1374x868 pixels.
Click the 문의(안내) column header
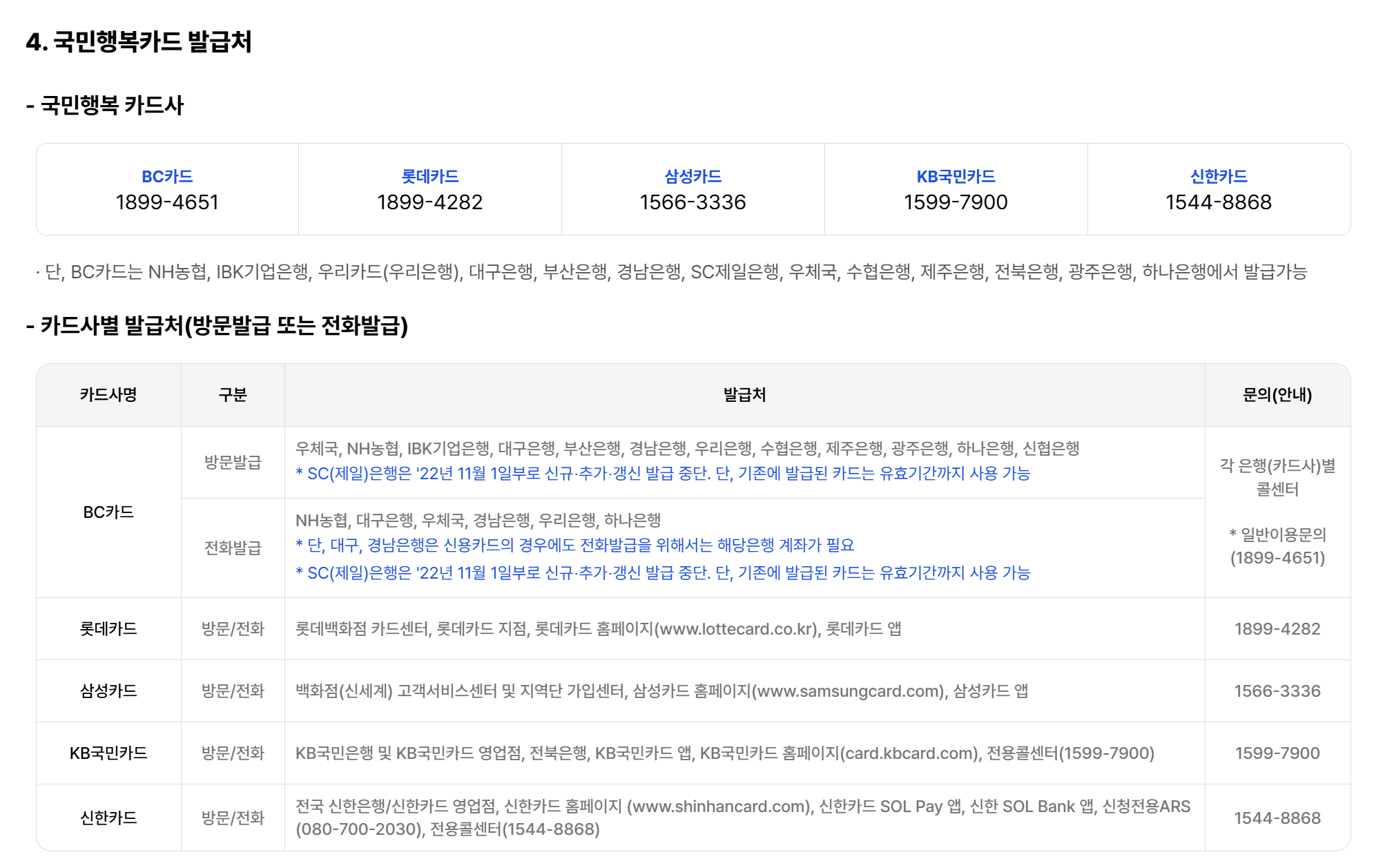point(1277,395)
